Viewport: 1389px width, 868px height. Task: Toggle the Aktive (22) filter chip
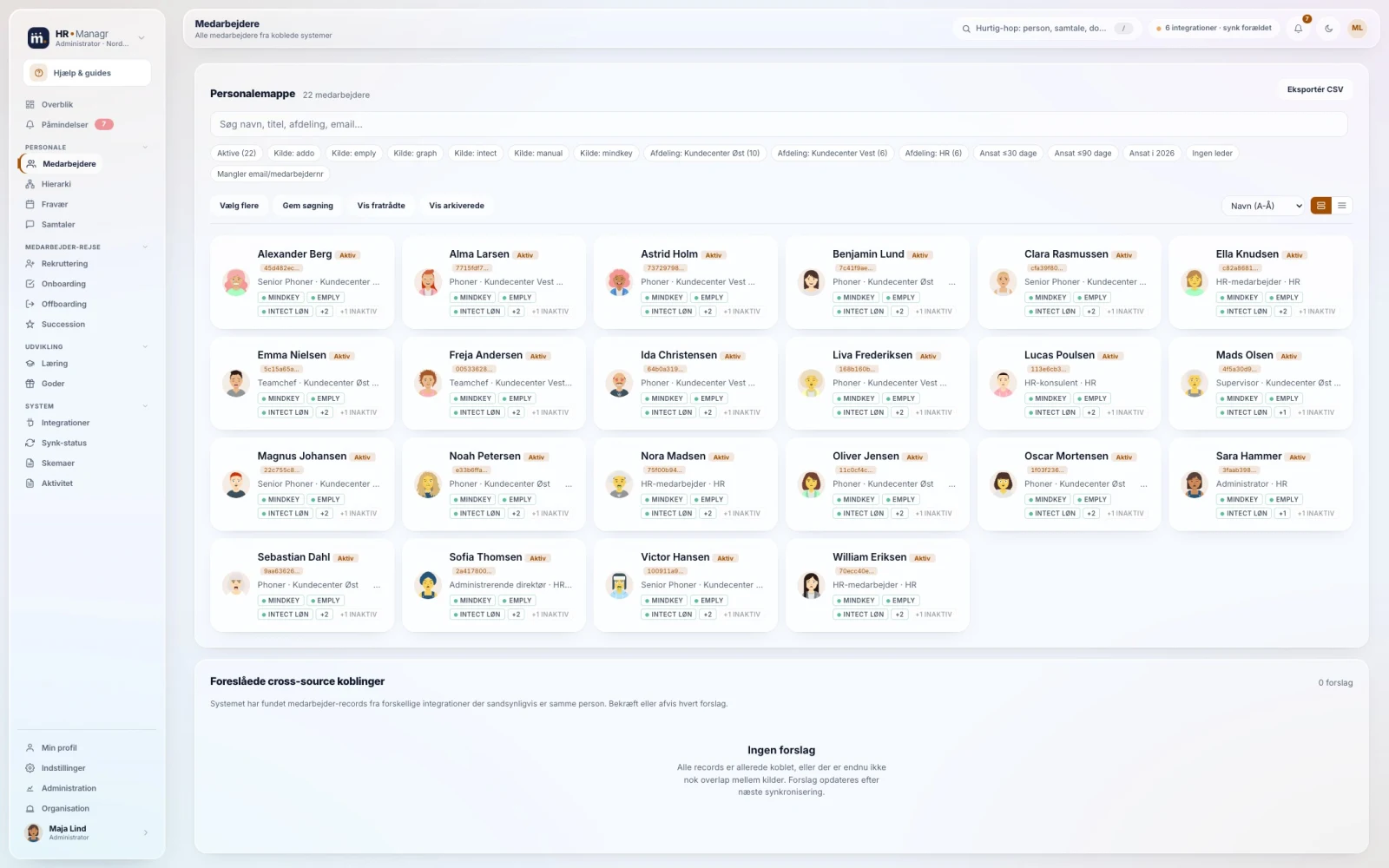pos(236,153)
